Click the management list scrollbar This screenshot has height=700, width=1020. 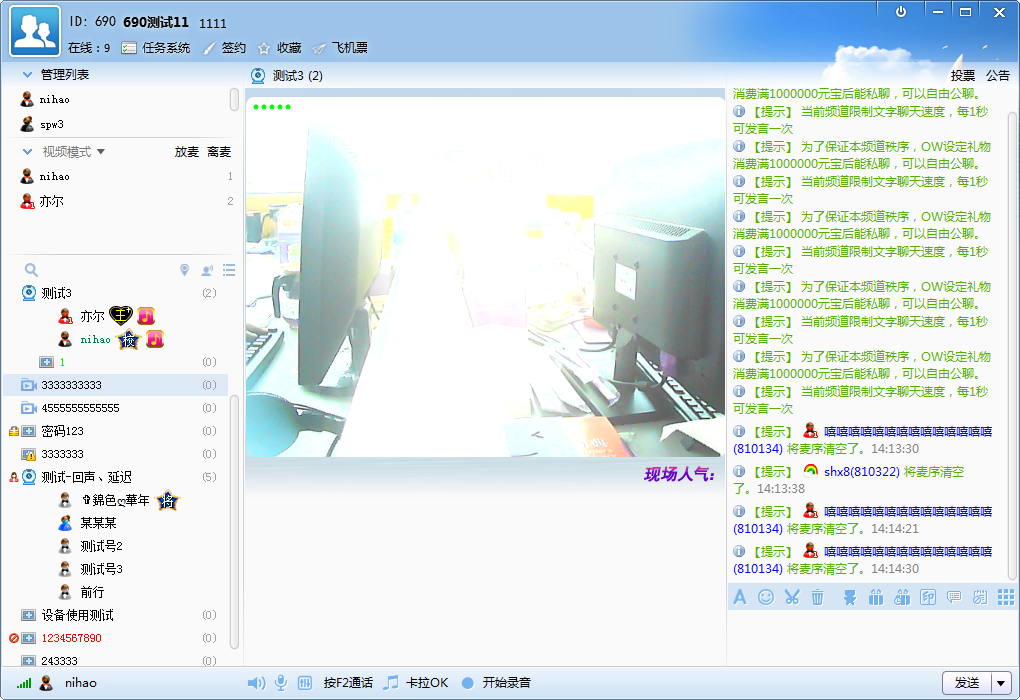click(x=234, y=100)
